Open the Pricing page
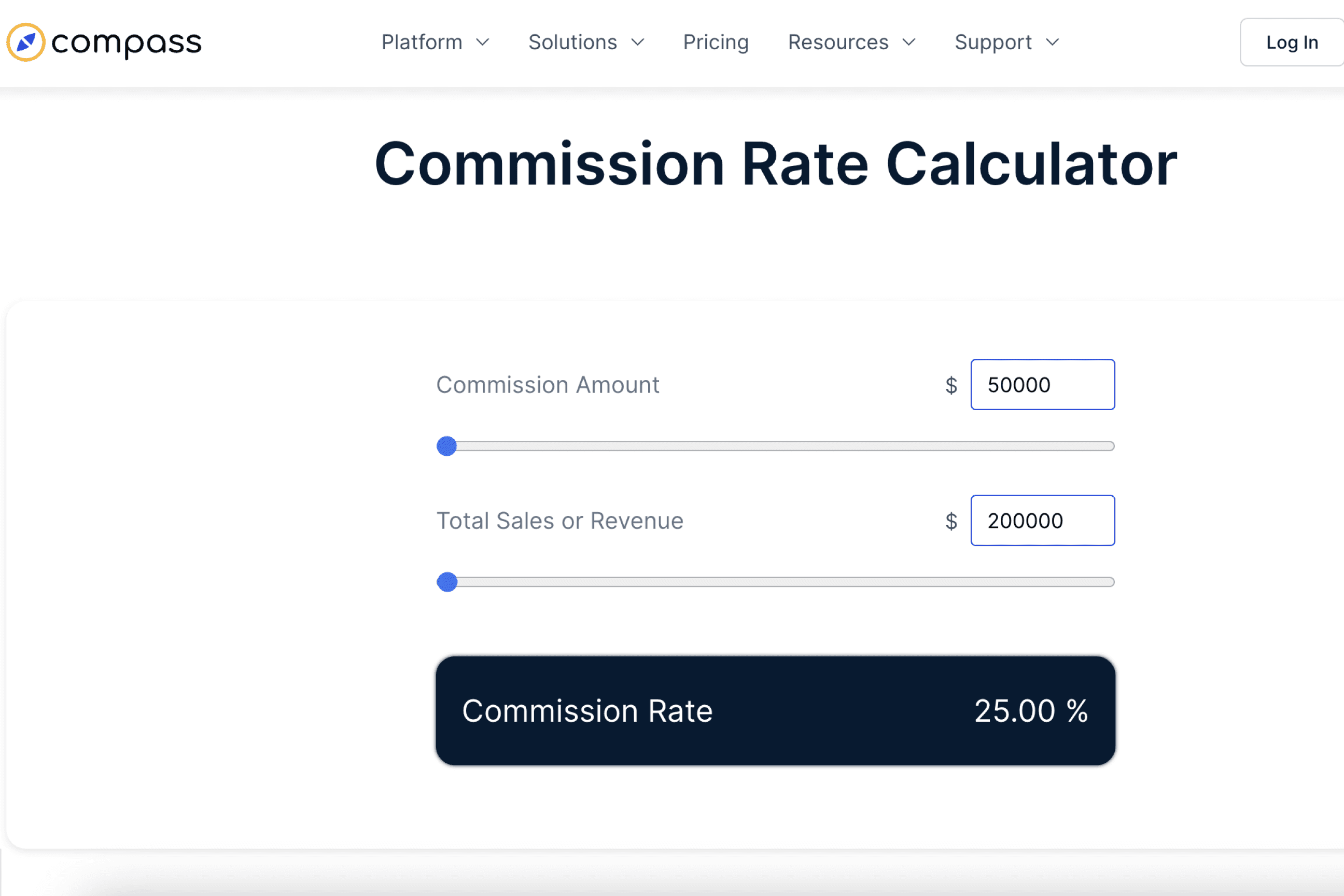Screen dimensions: 1344x896 (x=716, y=43)
